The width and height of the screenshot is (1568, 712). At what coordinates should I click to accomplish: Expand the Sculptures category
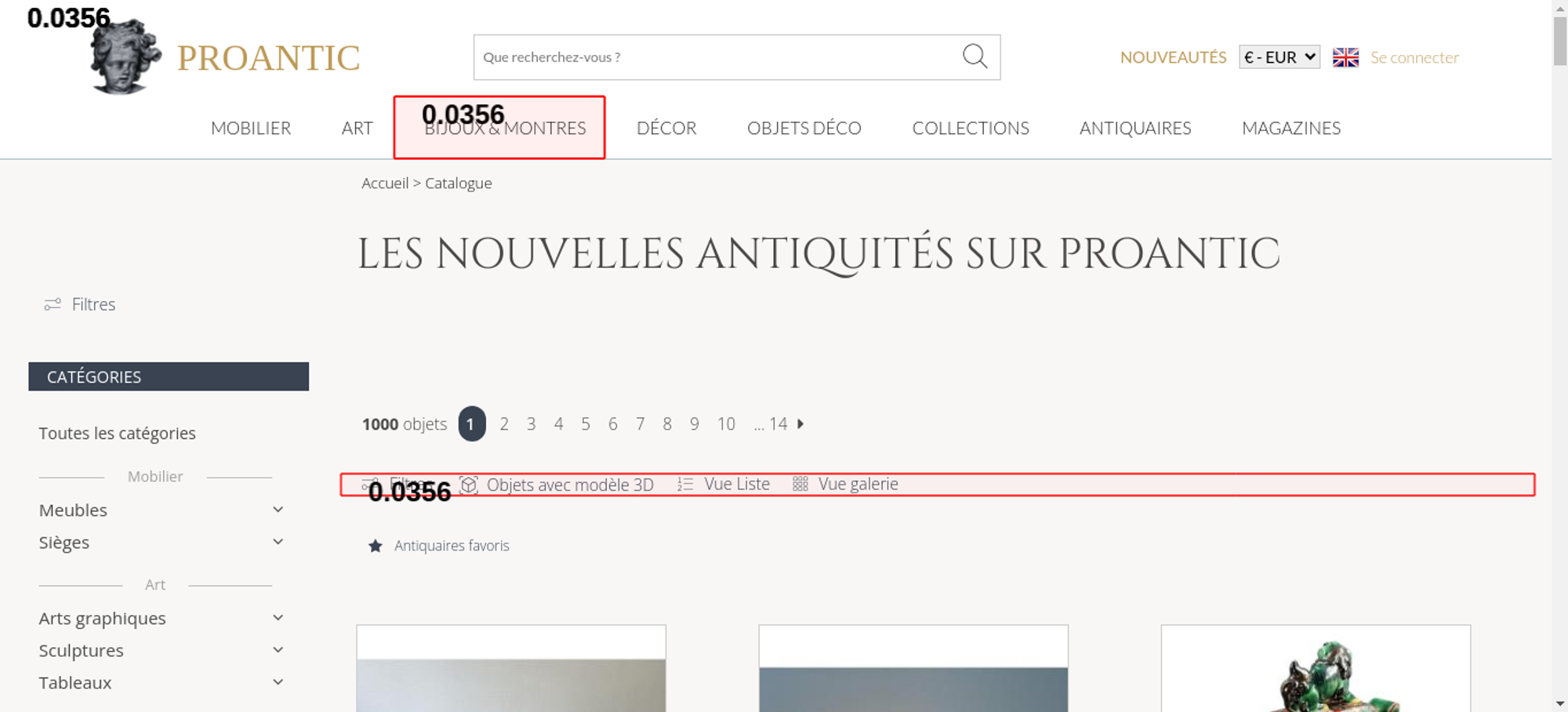[x=278, y=650]
